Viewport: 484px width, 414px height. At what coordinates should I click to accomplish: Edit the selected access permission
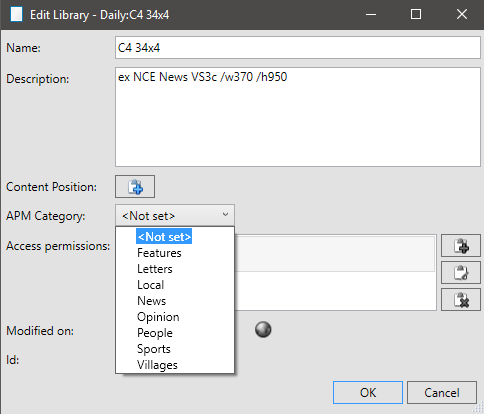coord(461,273)
